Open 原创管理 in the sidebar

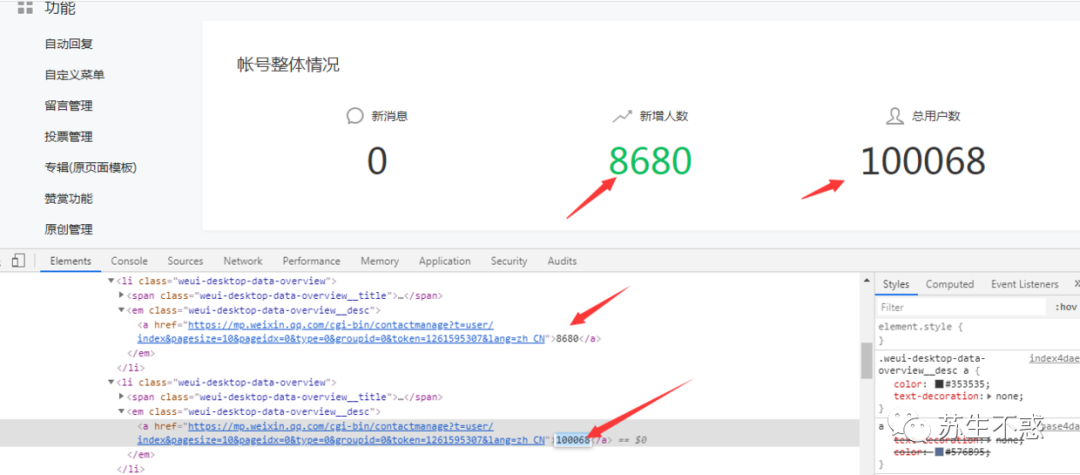69,229
